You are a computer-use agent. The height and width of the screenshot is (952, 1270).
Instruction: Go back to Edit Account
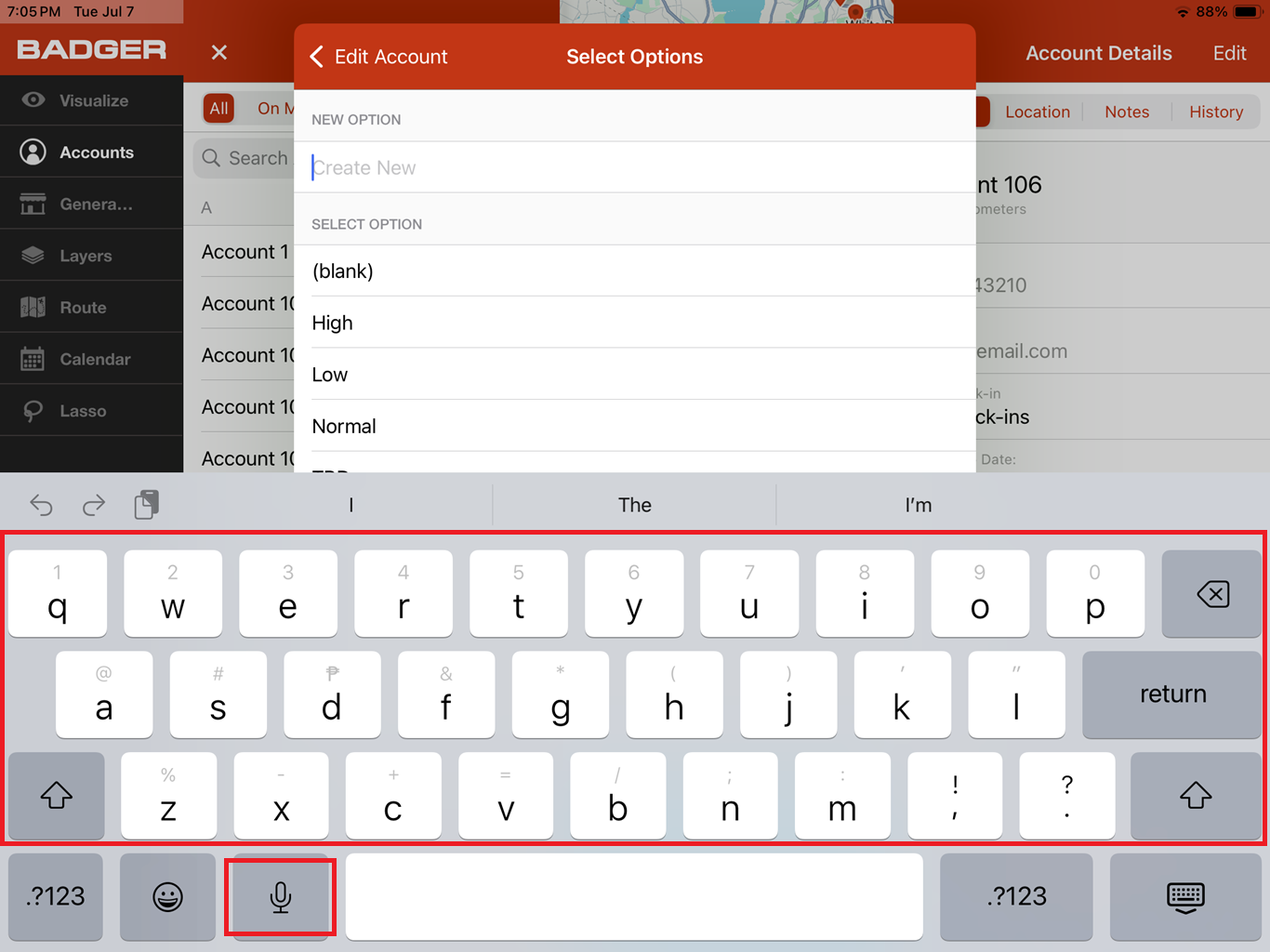coord(378,57)
